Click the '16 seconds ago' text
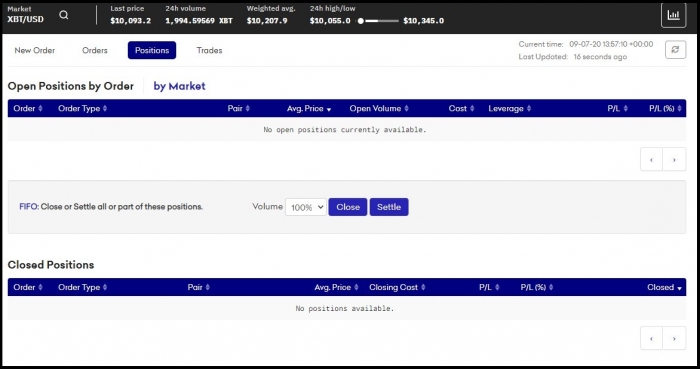Viewport: 700px width, 369px height. click(600, 57)
